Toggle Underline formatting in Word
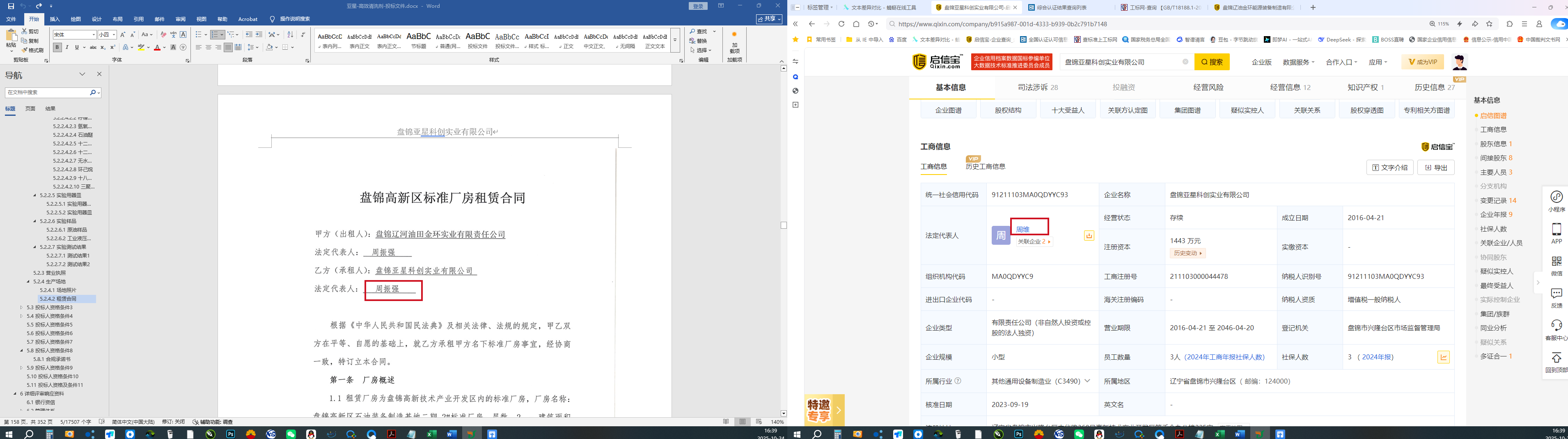The image size is (1568, 439). pos(77,48)
